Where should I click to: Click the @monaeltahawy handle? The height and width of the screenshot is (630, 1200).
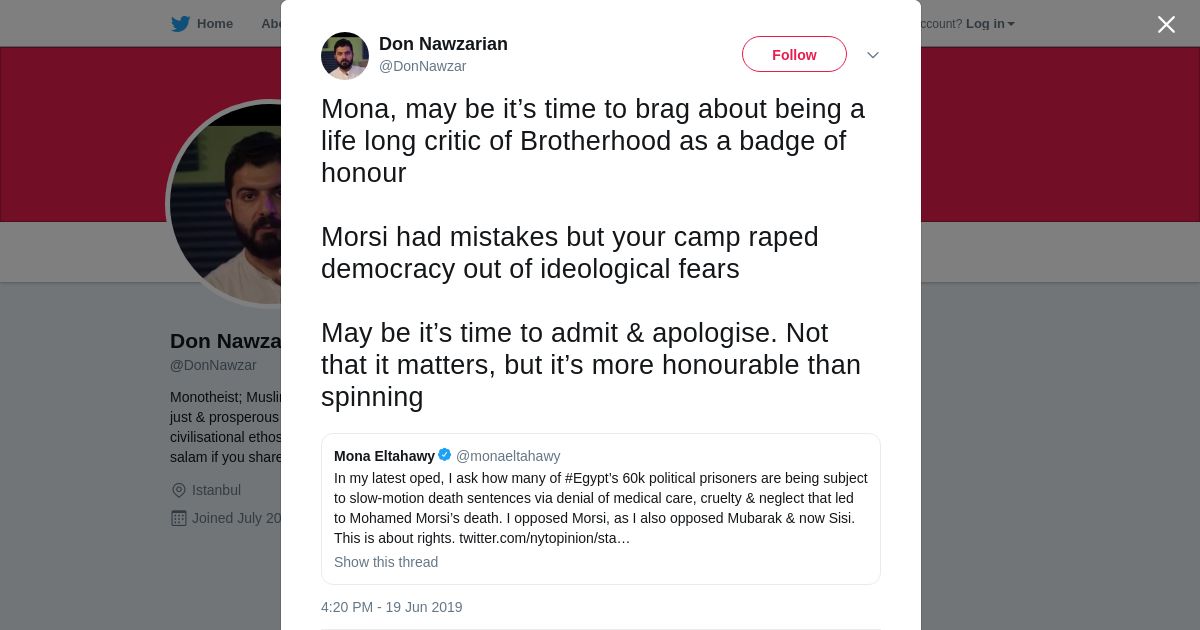pyautogui.click(x=508, y=456)
